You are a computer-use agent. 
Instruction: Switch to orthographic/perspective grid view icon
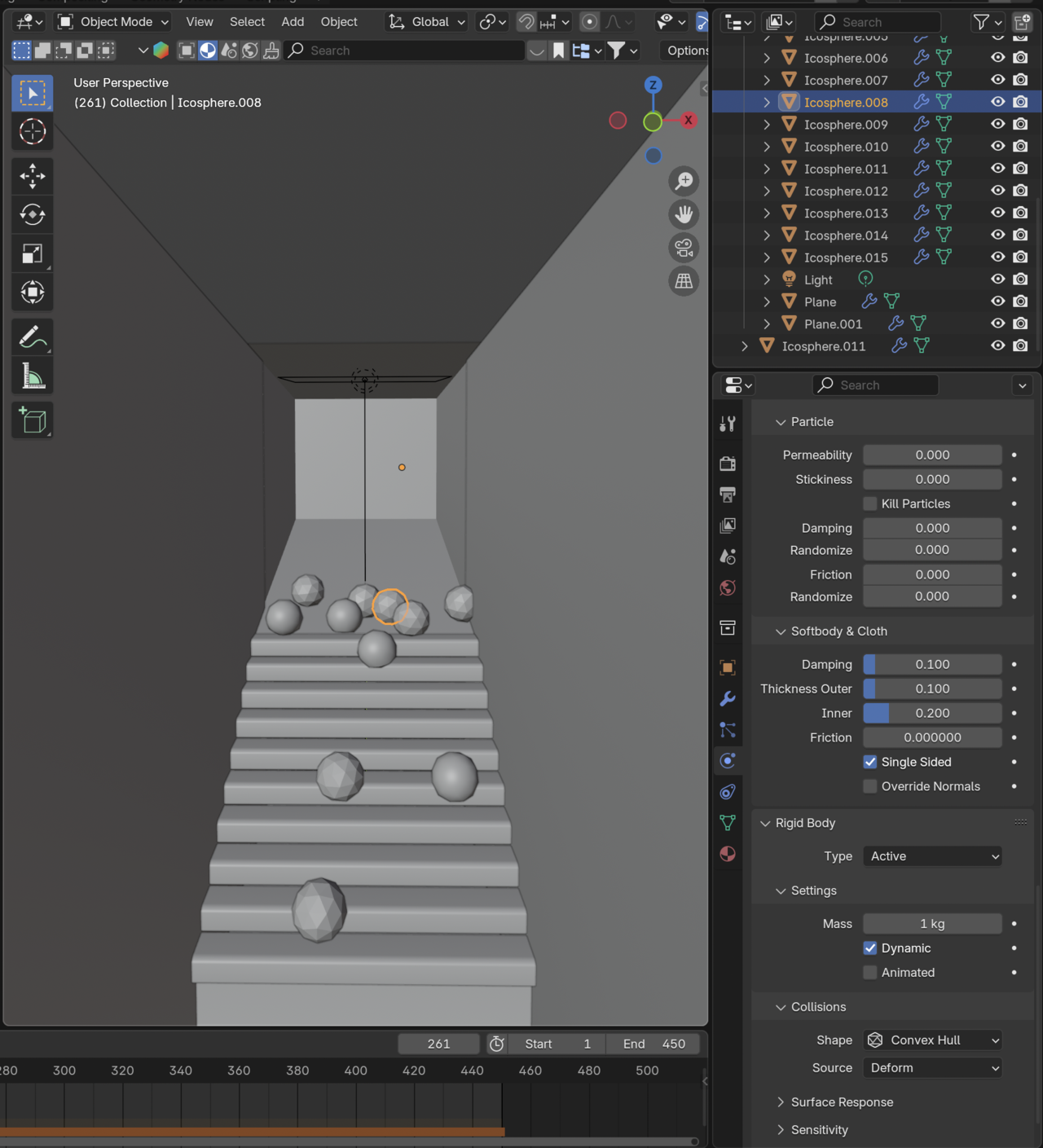[684, 281]
